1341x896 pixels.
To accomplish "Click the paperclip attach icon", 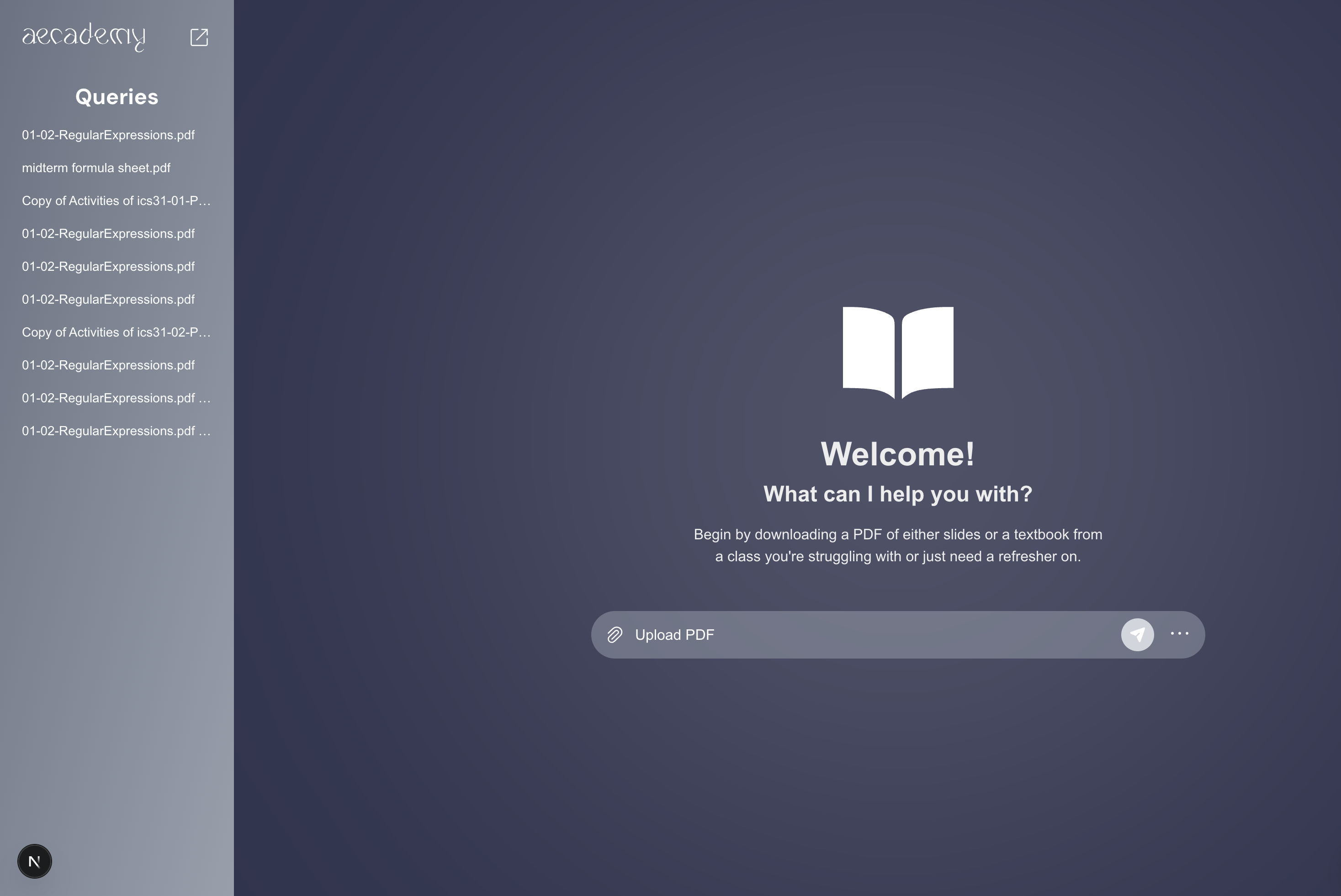I will click(x=615, y=635).
